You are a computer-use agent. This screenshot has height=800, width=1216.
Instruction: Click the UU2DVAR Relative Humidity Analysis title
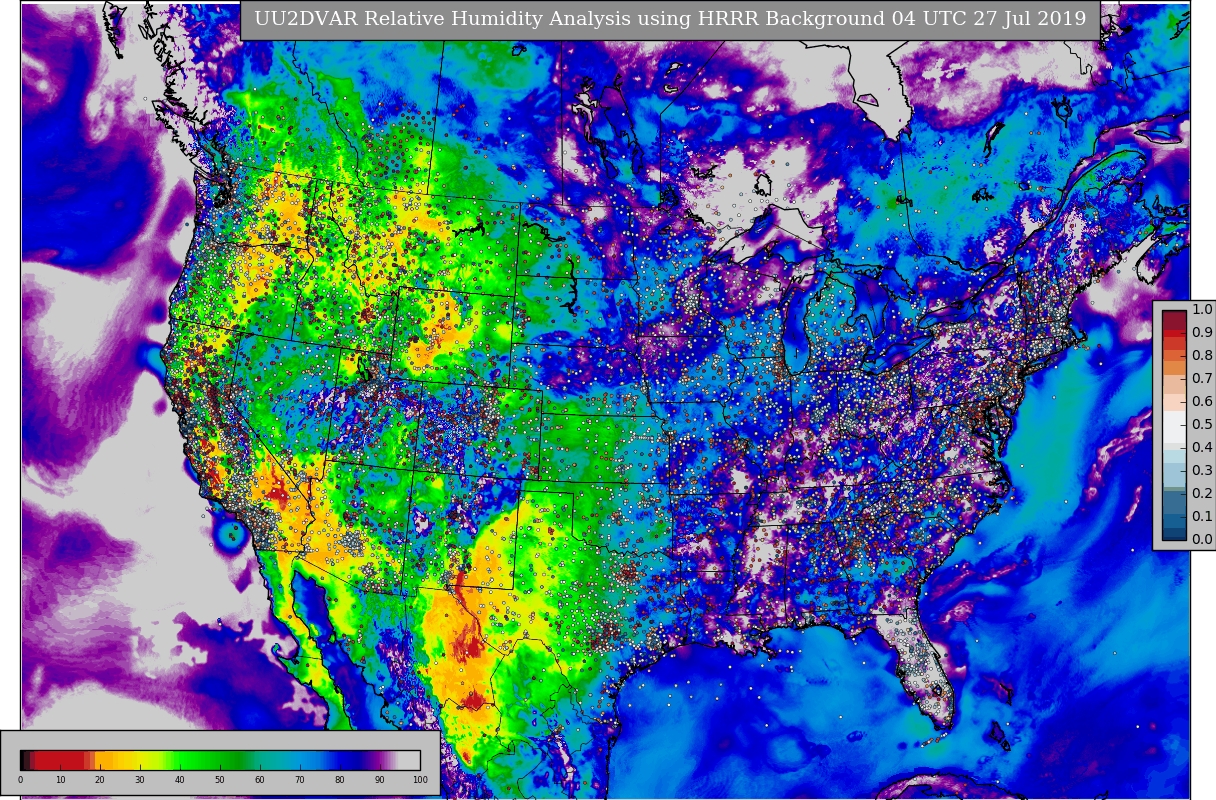(x=670, y=19)
